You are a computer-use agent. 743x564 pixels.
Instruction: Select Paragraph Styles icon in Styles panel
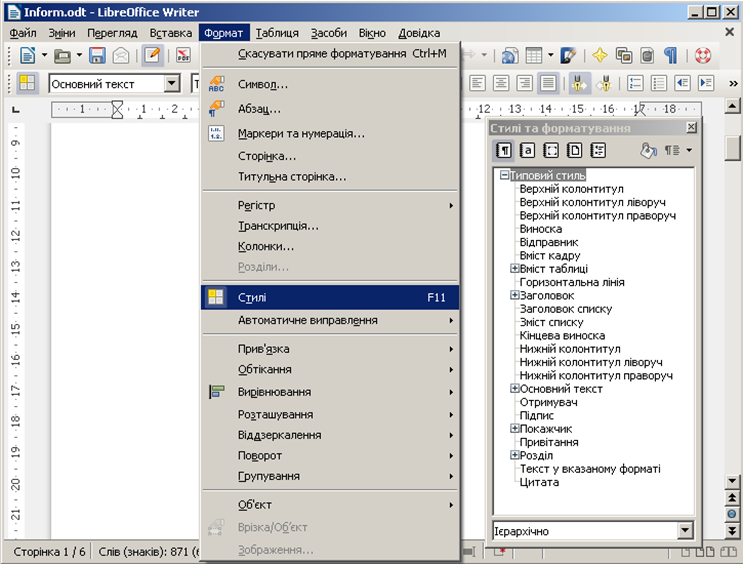point(503,151)
